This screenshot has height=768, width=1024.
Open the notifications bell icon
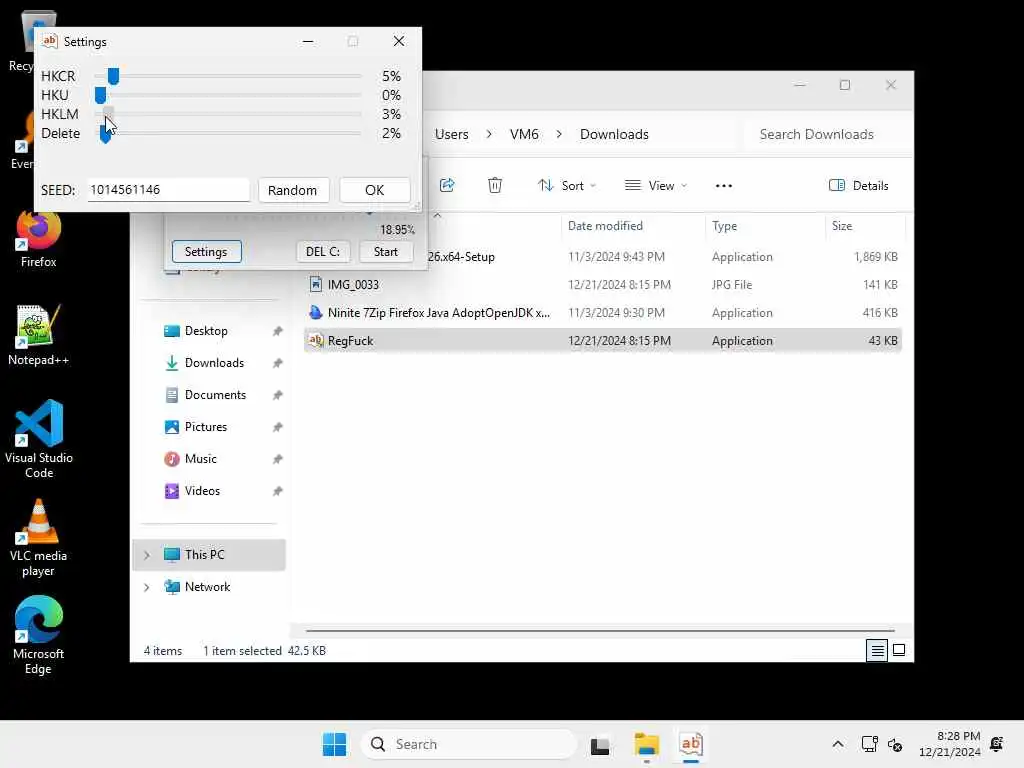tap(997, 744)
